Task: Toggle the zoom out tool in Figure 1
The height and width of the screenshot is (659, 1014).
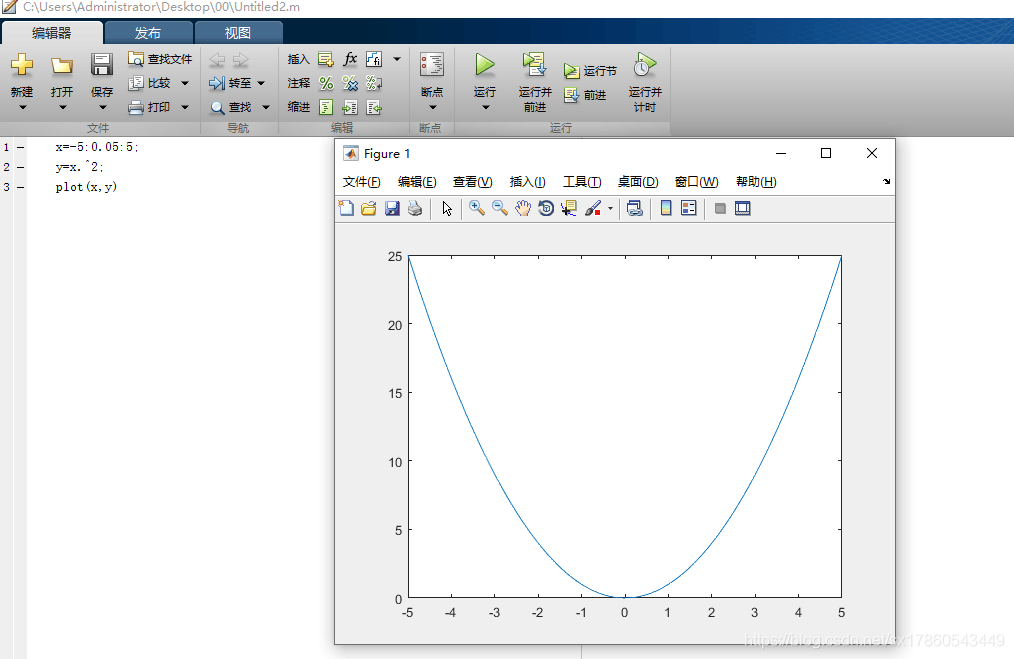Action: (499, 208)
